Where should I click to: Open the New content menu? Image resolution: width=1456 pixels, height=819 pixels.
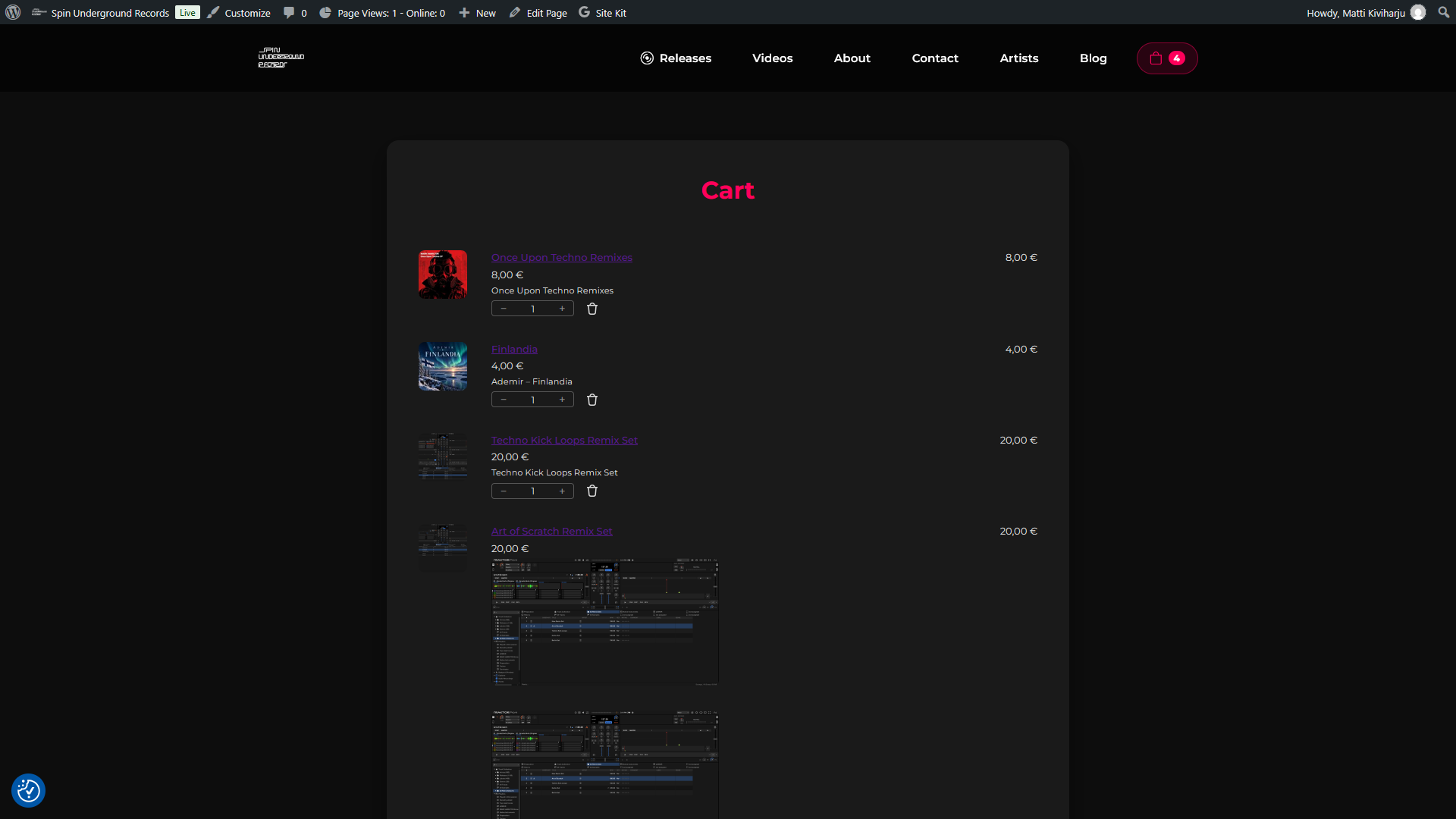[477, 13]
